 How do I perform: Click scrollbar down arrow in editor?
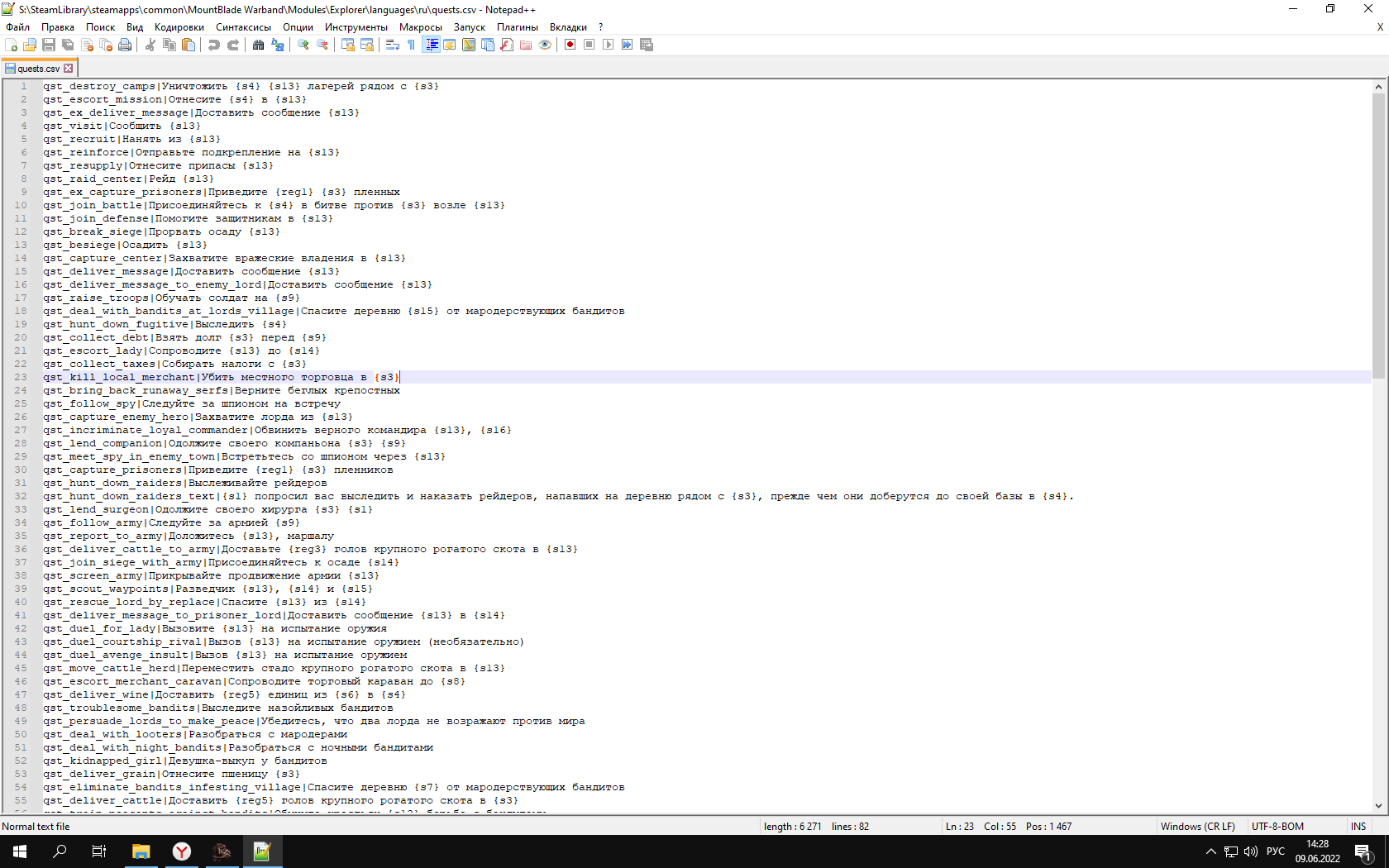click(1378, 805)
